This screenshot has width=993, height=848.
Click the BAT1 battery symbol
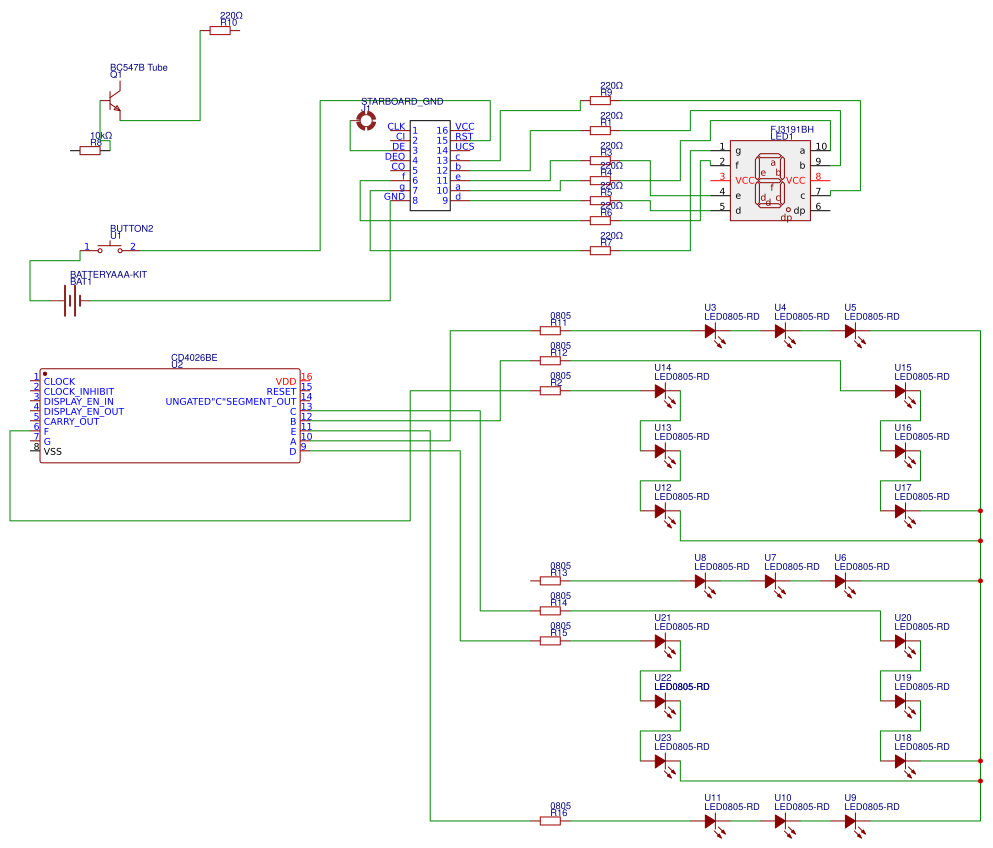coord(71,300)
